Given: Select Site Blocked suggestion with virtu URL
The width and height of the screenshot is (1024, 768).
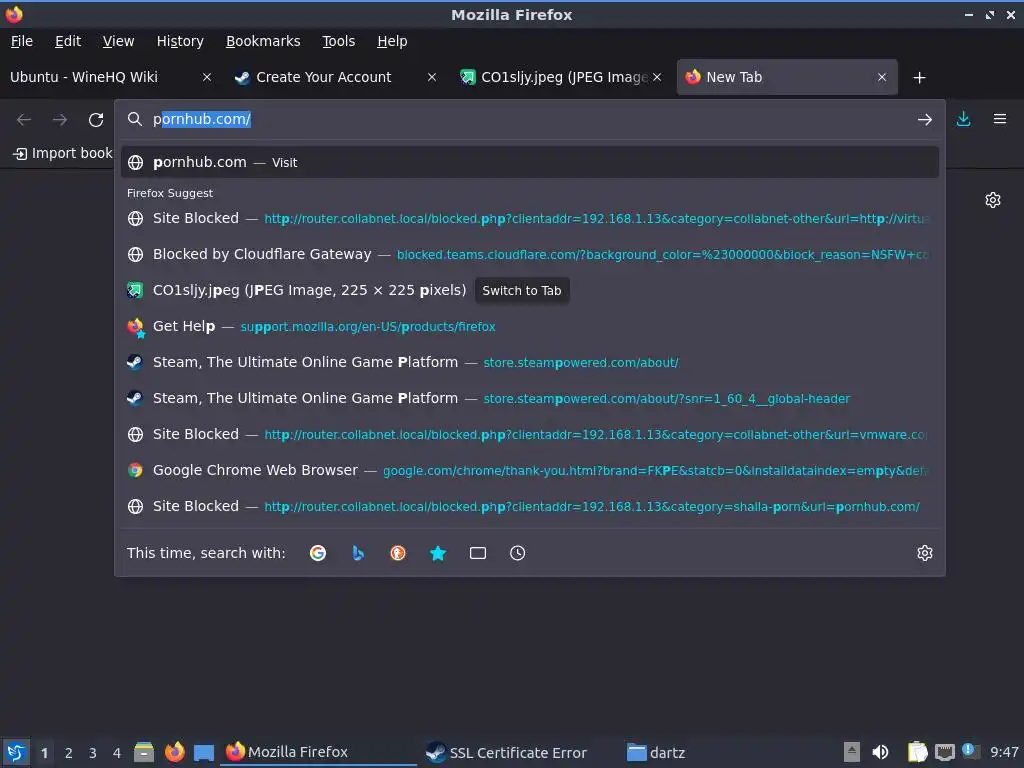Looking at the screenshot, I should [530, 218].
